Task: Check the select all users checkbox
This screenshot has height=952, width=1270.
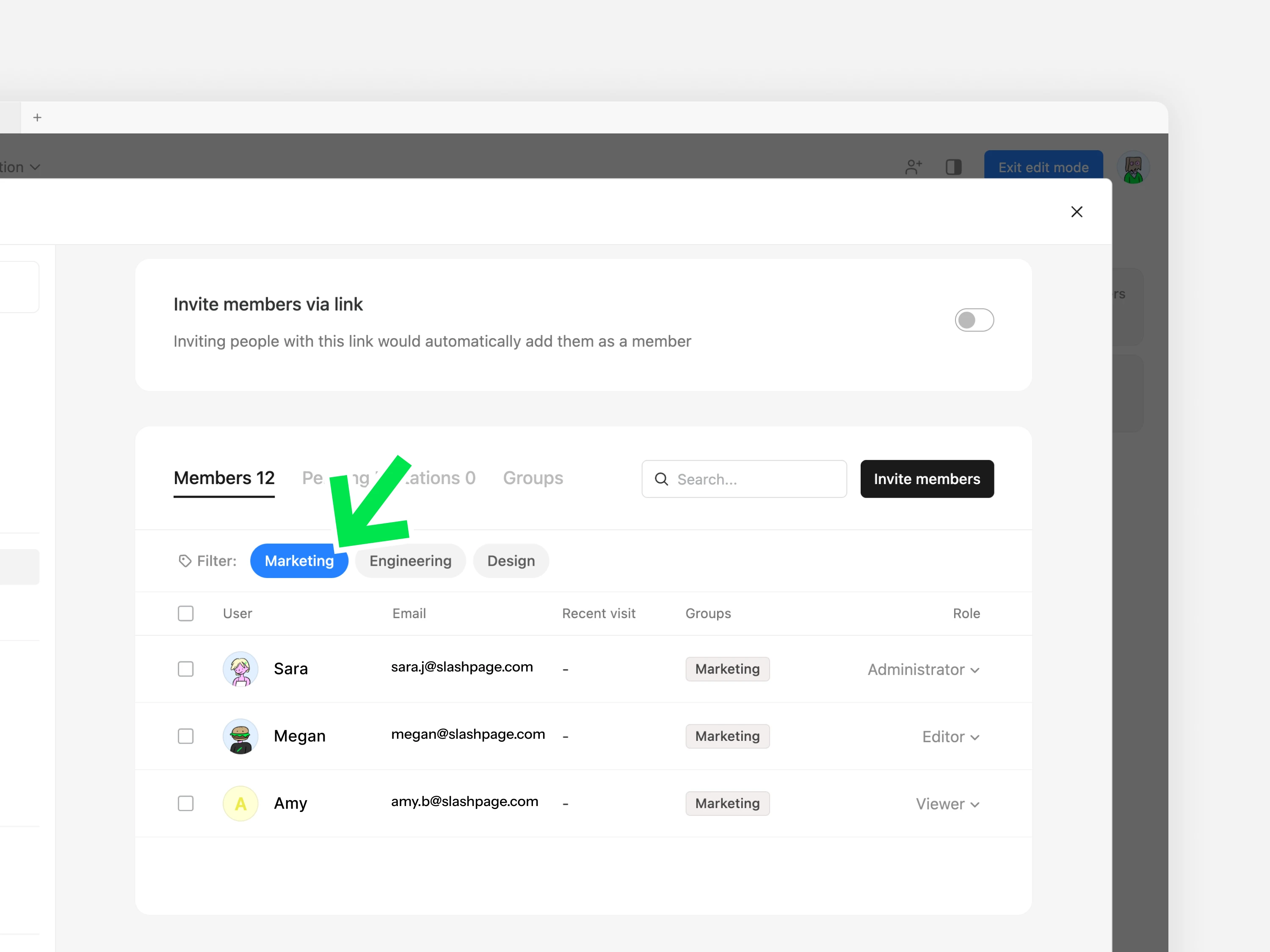Action: click(185, 614)
